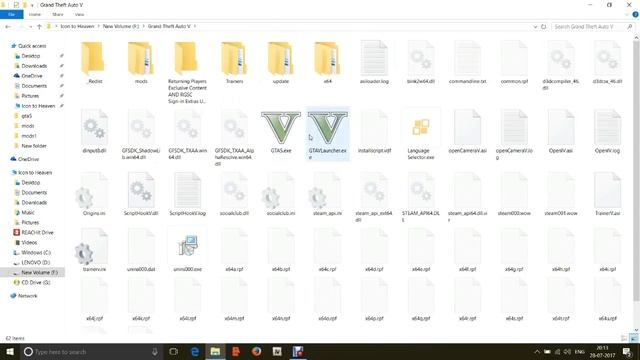
Task: Open the GTA5.exe application icon
Action: click(x=281, y=127)
